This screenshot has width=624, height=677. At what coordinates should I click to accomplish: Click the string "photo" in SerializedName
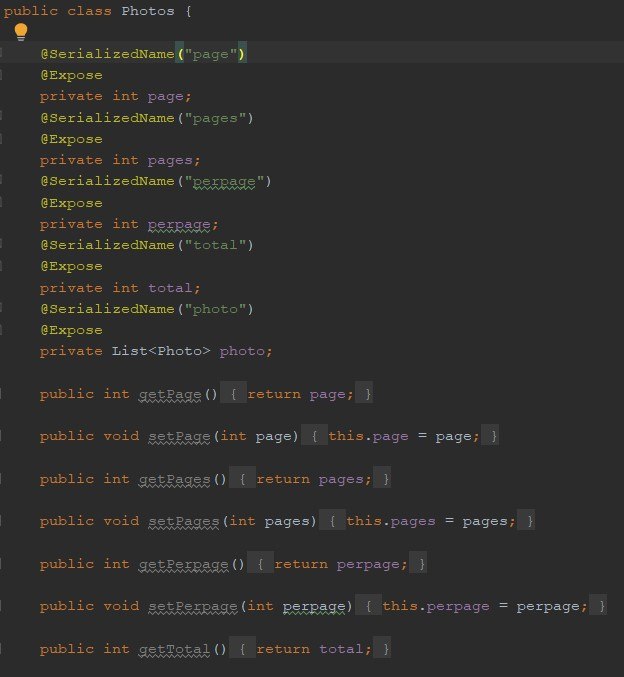coord(215,309)
